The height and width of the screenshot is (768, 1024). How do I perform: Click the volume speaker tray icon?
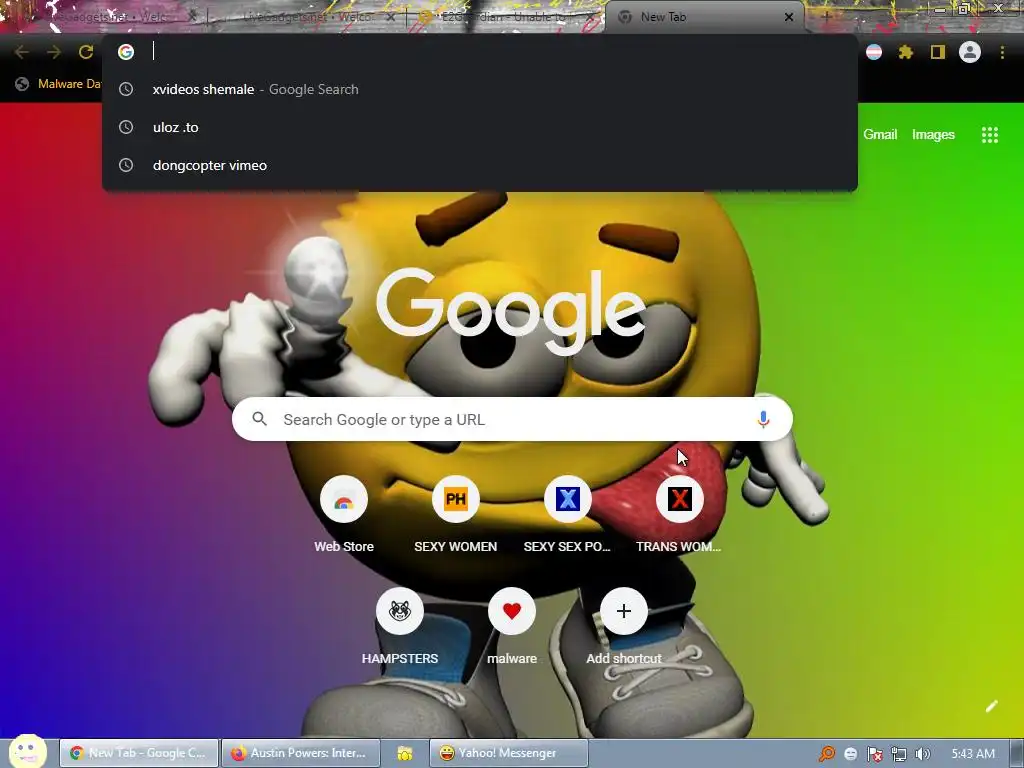click(923, 754)
